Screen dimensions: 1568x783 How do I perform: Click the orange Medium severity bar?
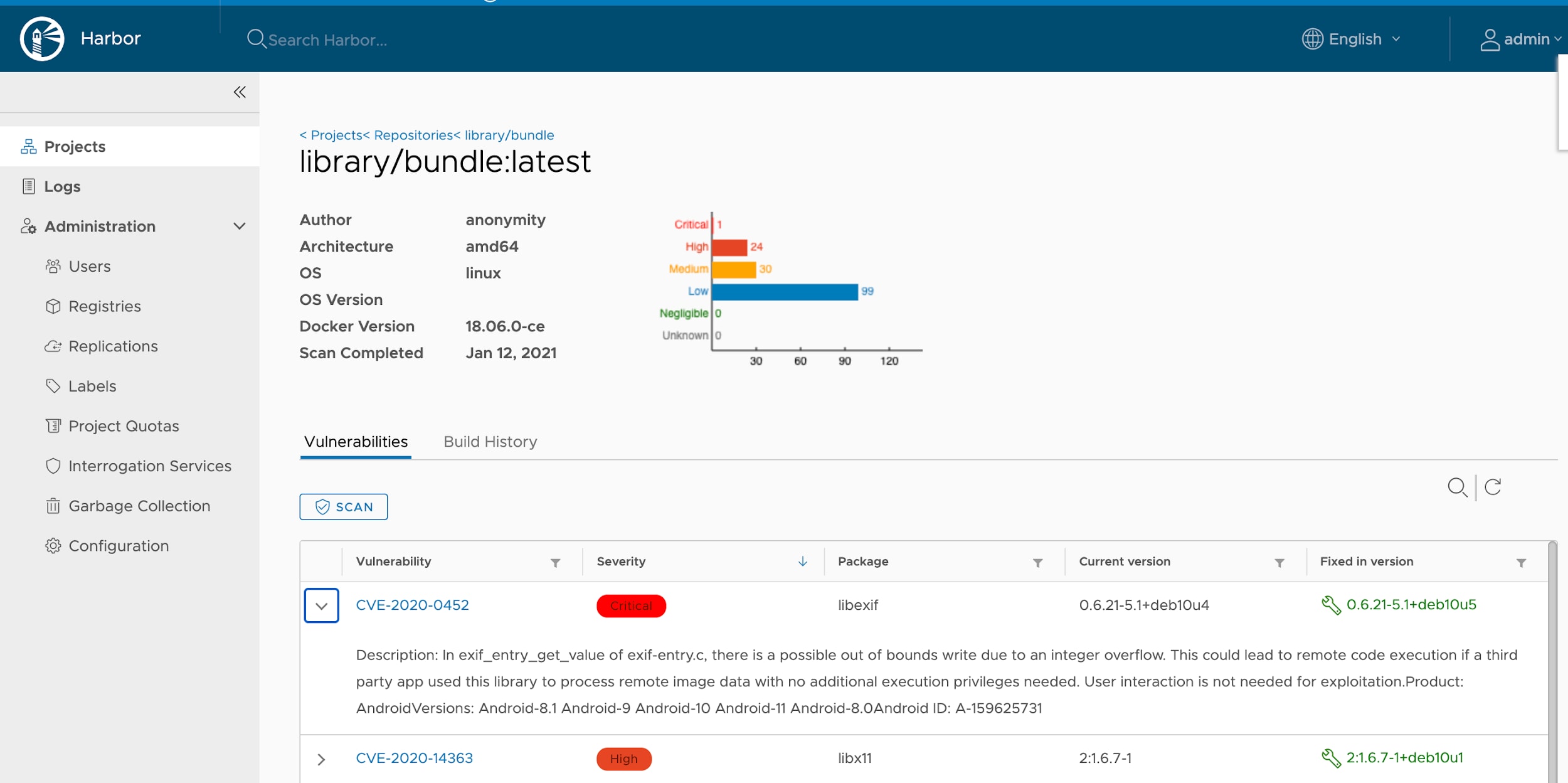pyautogui.click(x=734, y=270)
